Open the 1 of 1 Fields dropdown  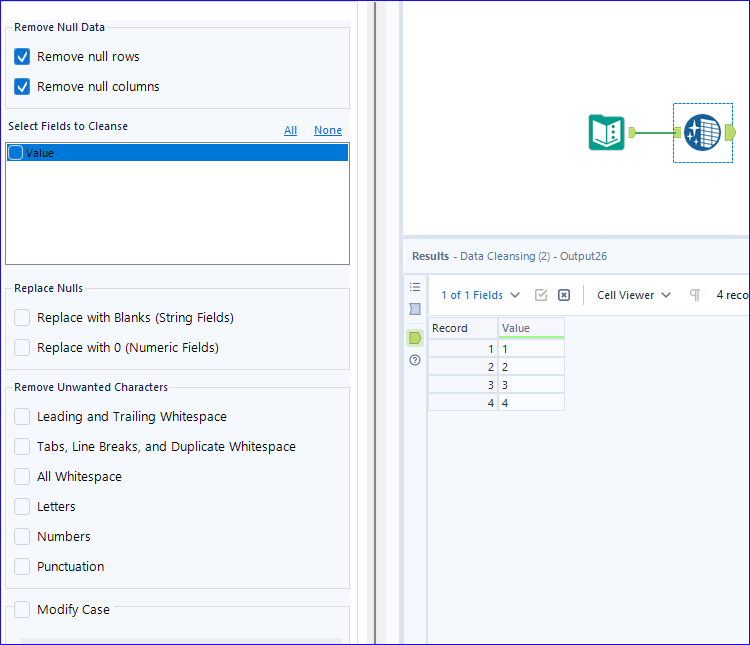[480, 295]
